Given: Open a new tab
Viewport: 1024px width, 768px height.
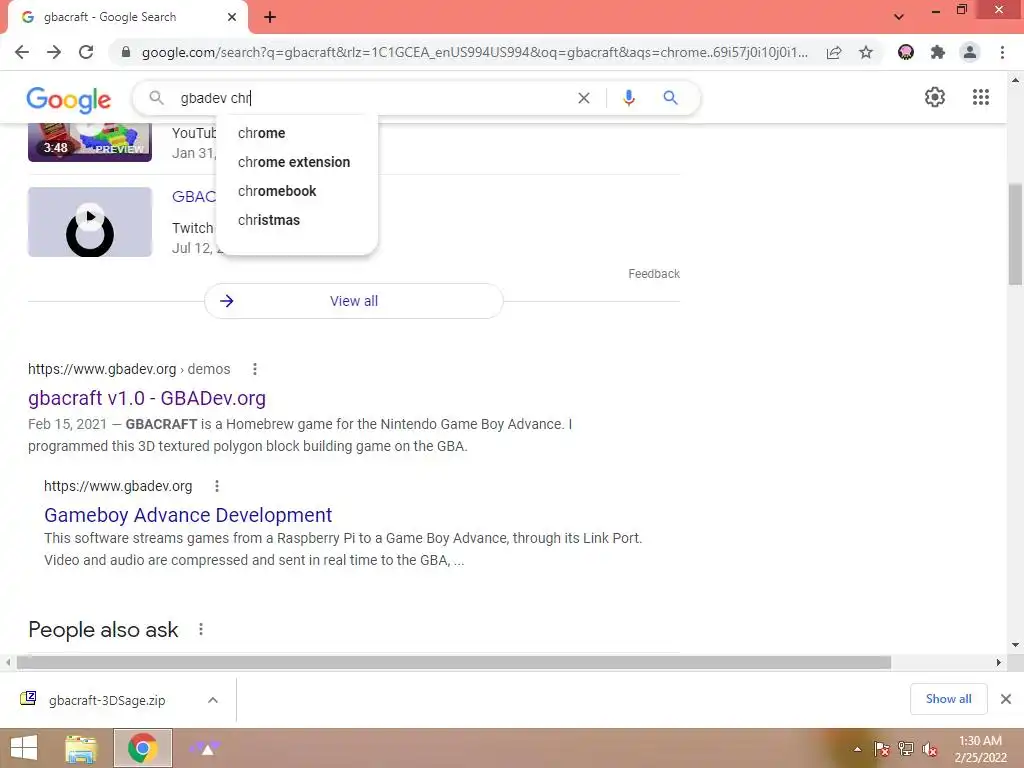Looking at the screenshot, I should (x=270, y=17).
